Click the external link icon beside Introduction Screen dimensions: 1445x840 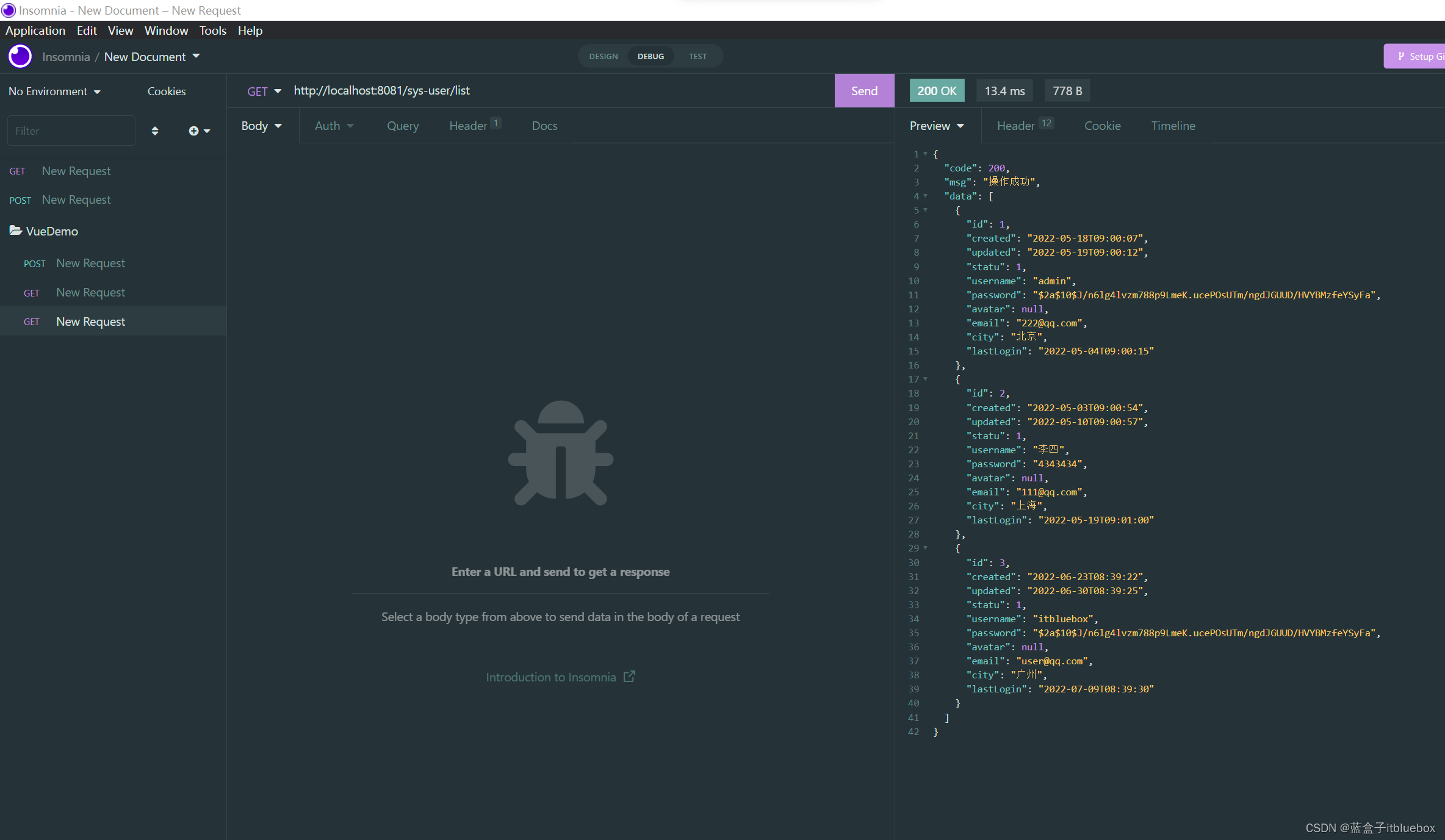click(x=629, y=677)
